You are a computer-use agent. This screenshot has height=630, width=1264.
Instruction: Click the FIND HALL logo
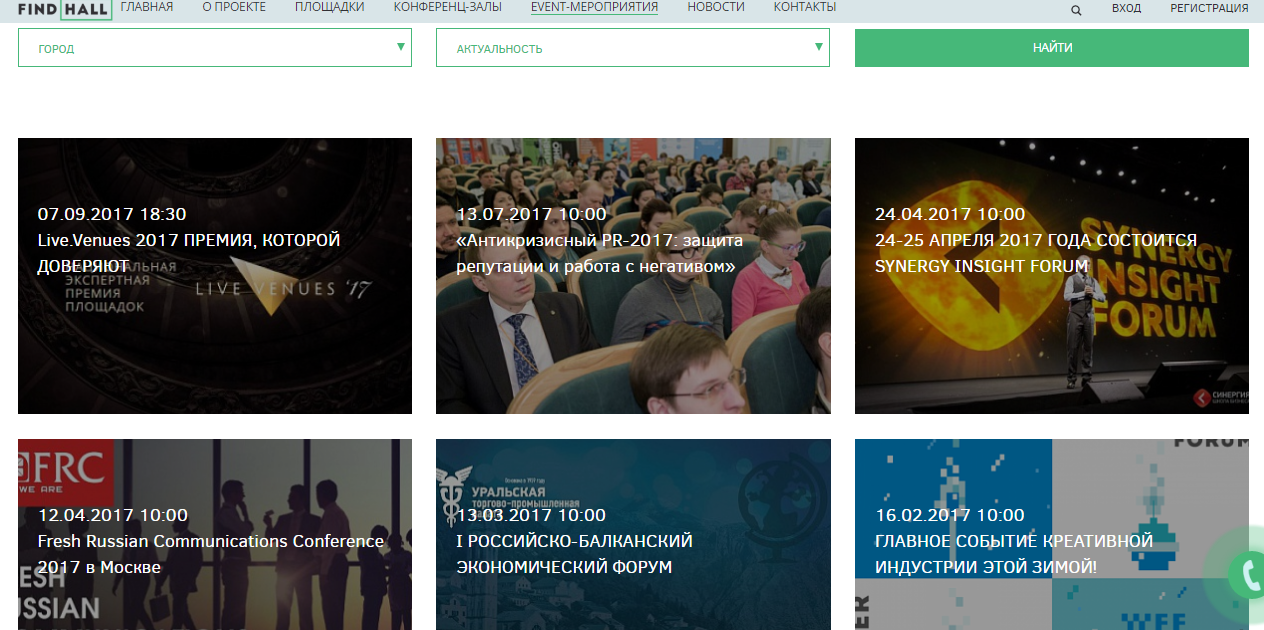coord(64,9)
